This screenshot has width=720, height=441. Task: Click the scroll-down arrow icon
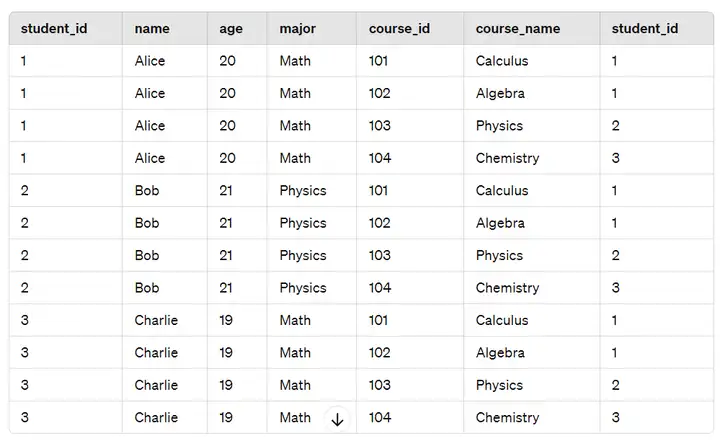337,419
